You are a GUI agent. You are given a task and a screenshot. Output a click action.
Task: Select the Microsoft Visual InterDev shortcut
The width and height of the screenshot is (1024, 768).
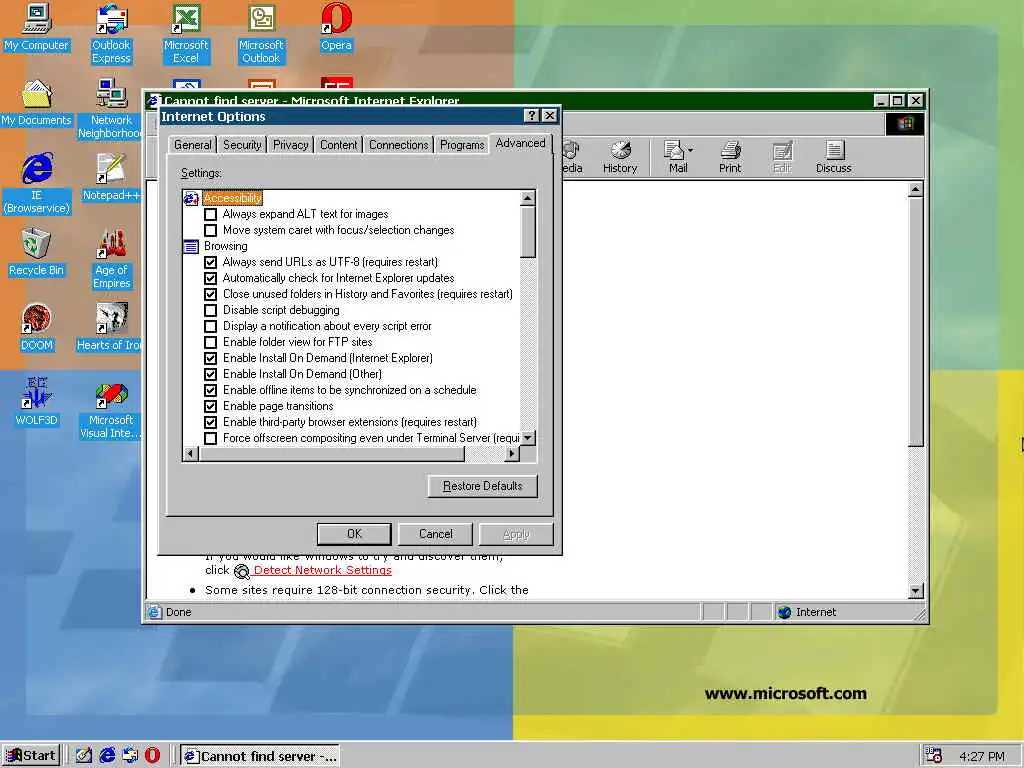click(110, 409)
